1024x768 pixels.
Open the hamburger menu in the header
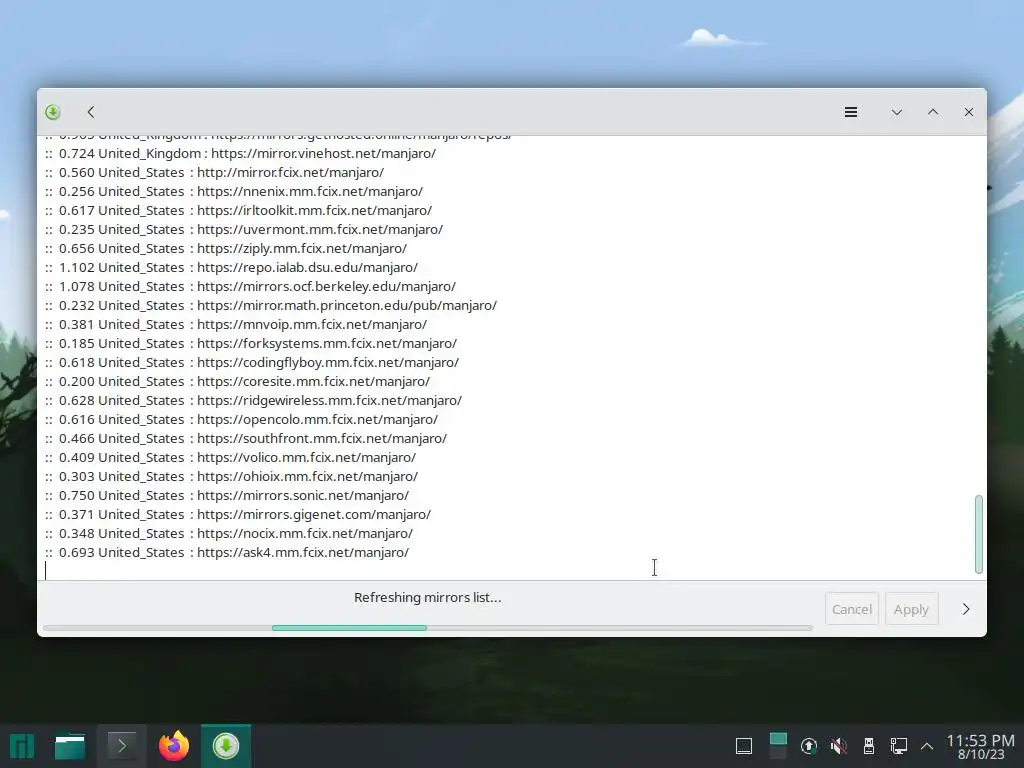(850, 112)
